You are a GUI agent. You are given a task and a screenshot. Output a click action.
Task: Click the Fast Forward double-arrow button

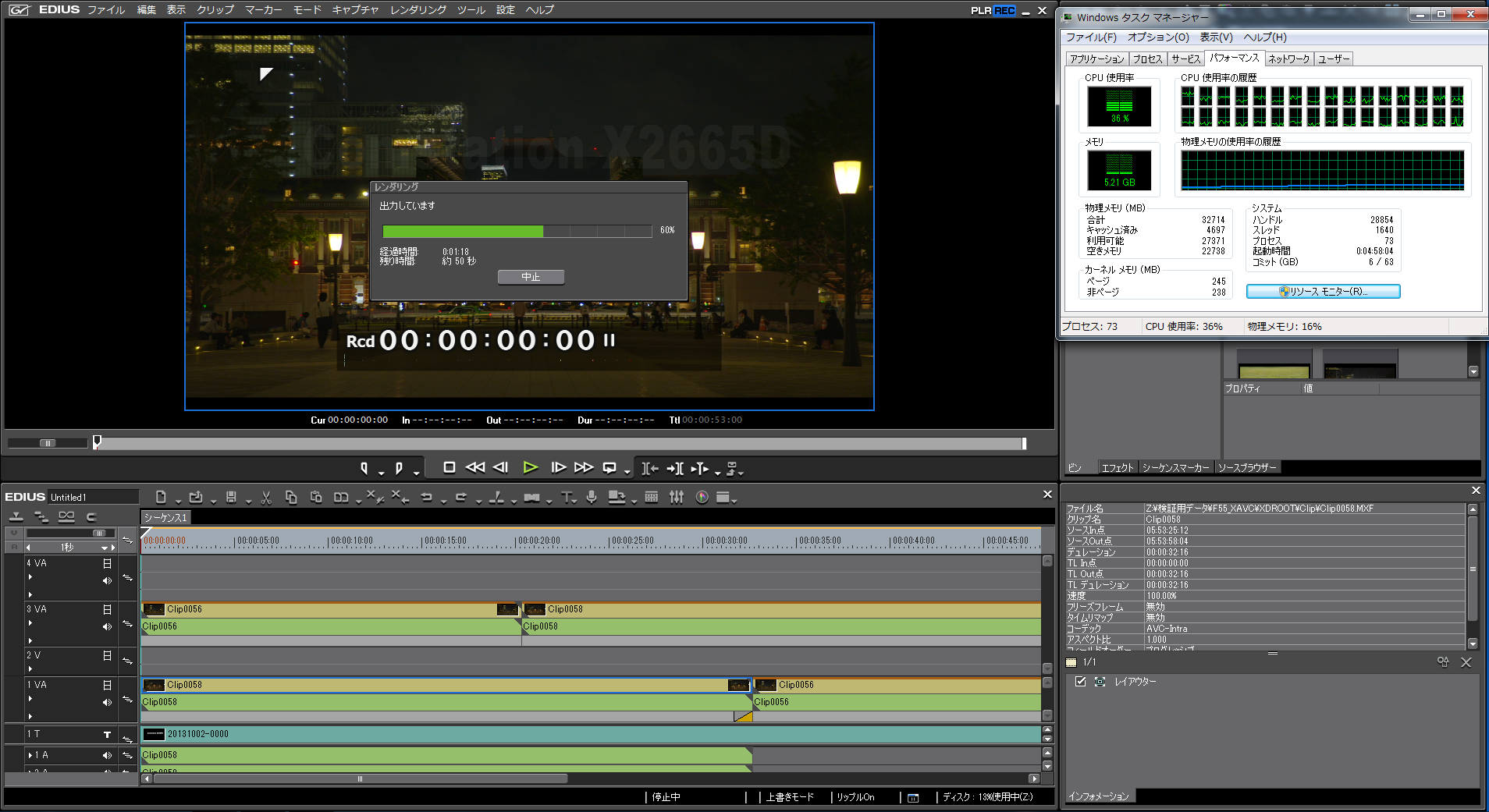[584, 467]
